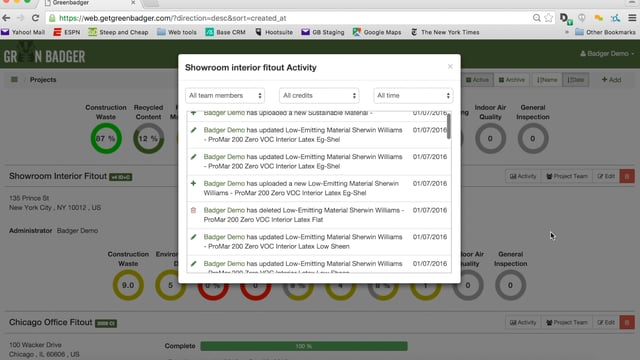Viewport: 640px width, 360px height.
Task: Open the Hootsuite bookmark
Action: click(274, 32)
